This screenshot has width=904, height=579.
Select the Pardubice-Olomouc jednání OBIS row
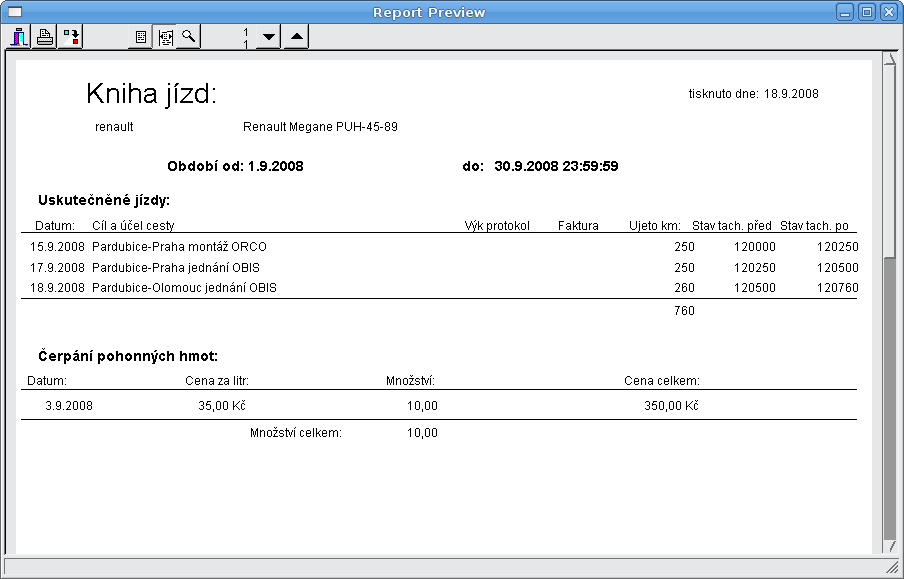click(184, 288)
